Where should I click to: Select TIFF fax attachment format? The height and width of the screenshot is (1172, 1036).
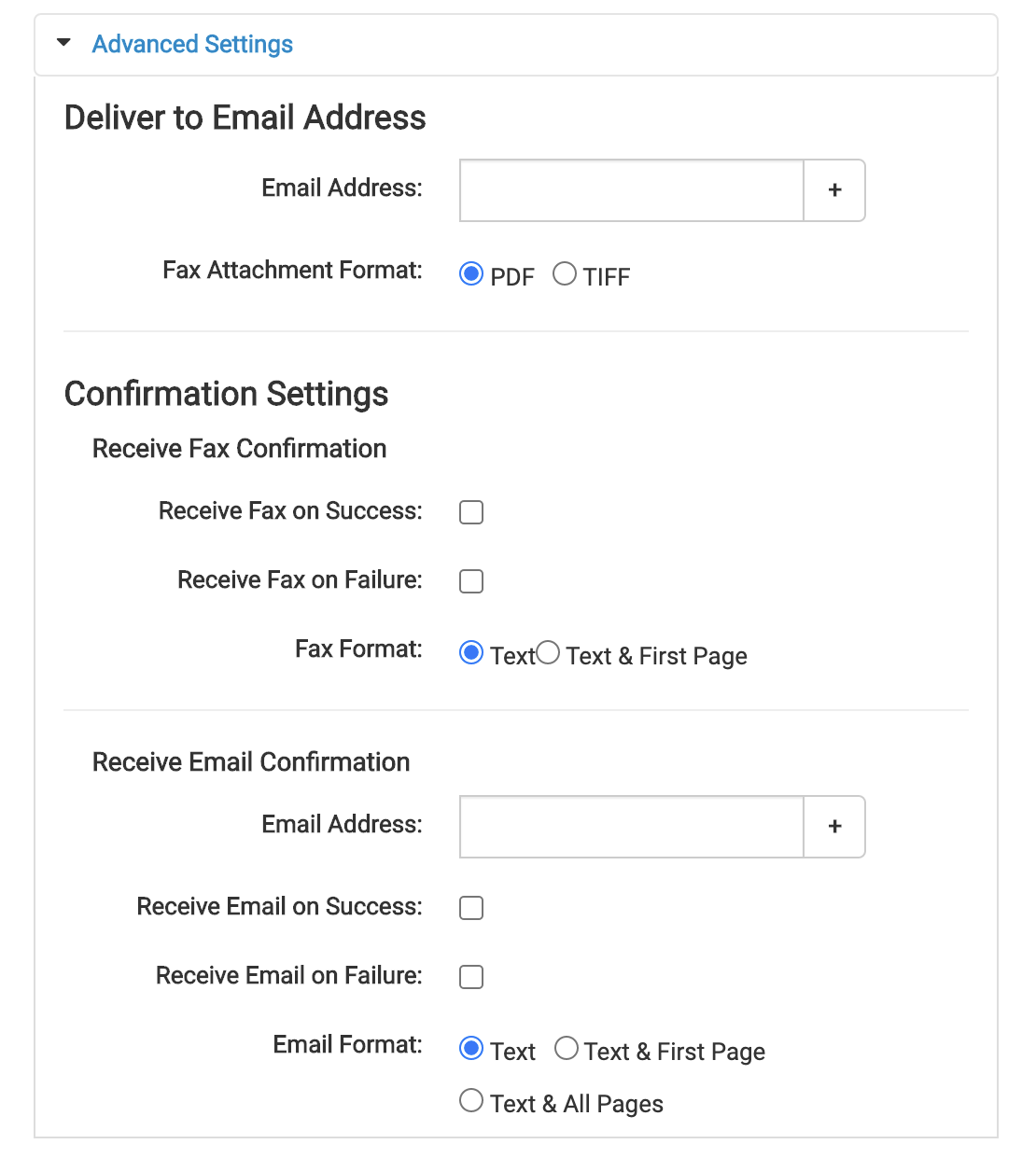pos(565,274)
